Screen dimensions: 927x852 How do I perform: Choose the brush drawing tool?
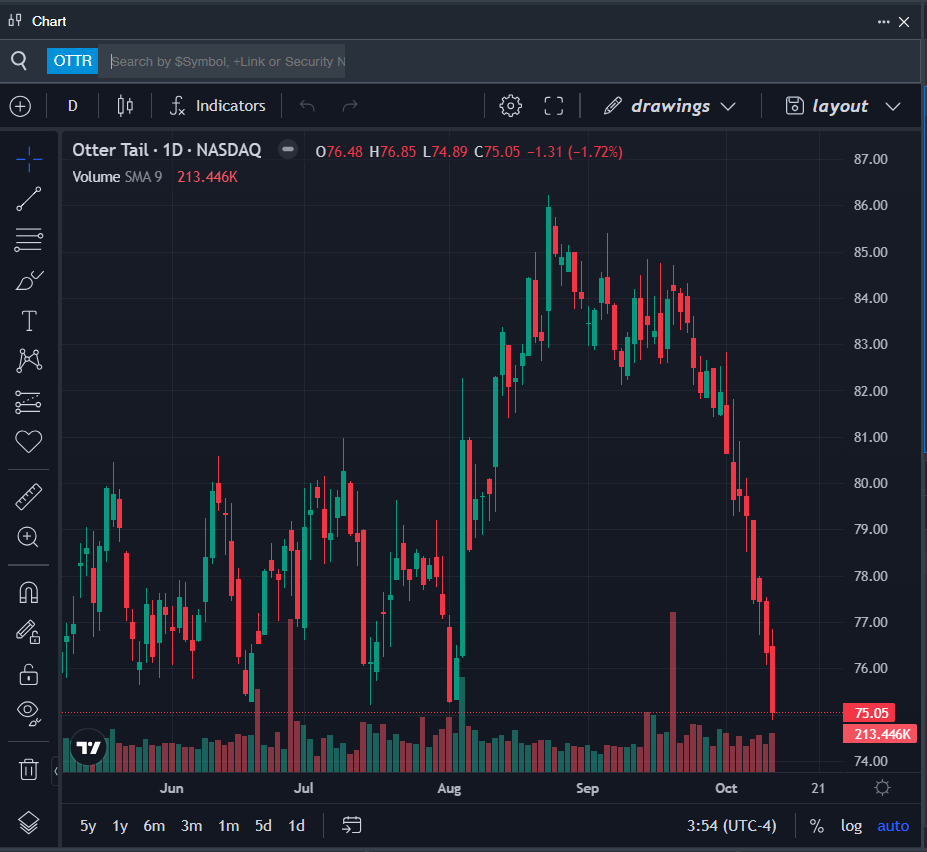point(29,280)
